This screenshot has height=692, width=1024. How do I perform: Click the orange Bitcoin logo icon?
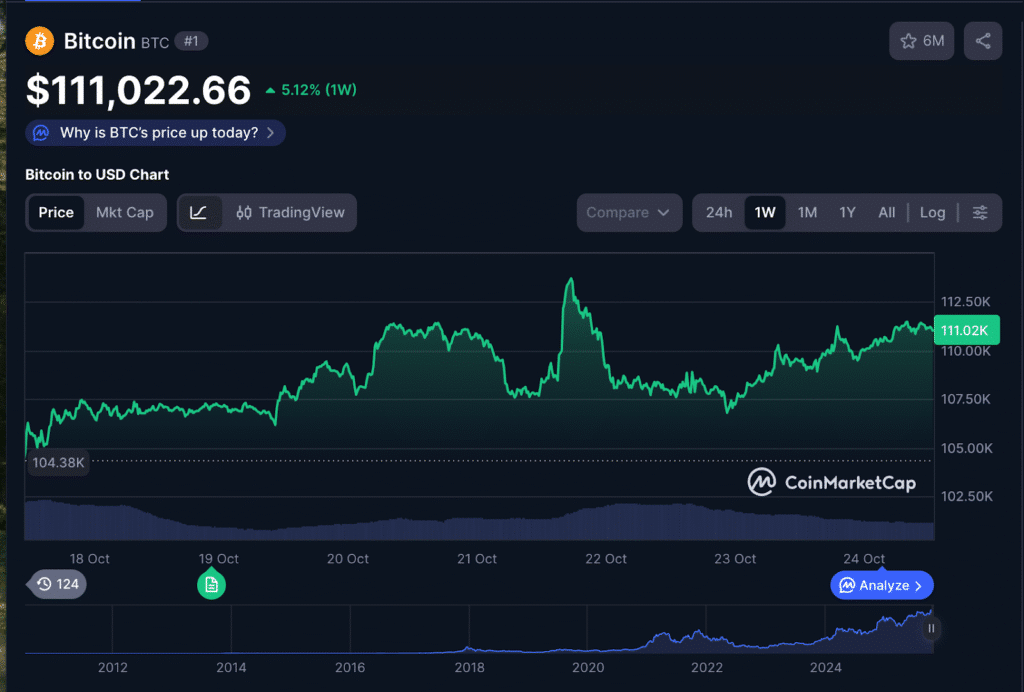tap(40, 41)
